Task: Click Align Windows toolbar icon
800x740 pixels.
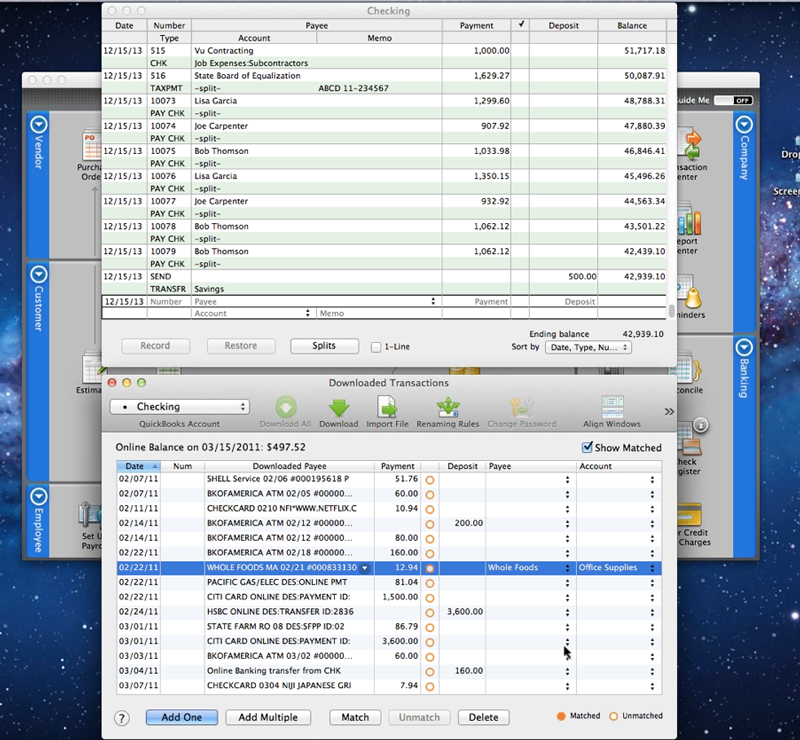Action: click(612, 407)
